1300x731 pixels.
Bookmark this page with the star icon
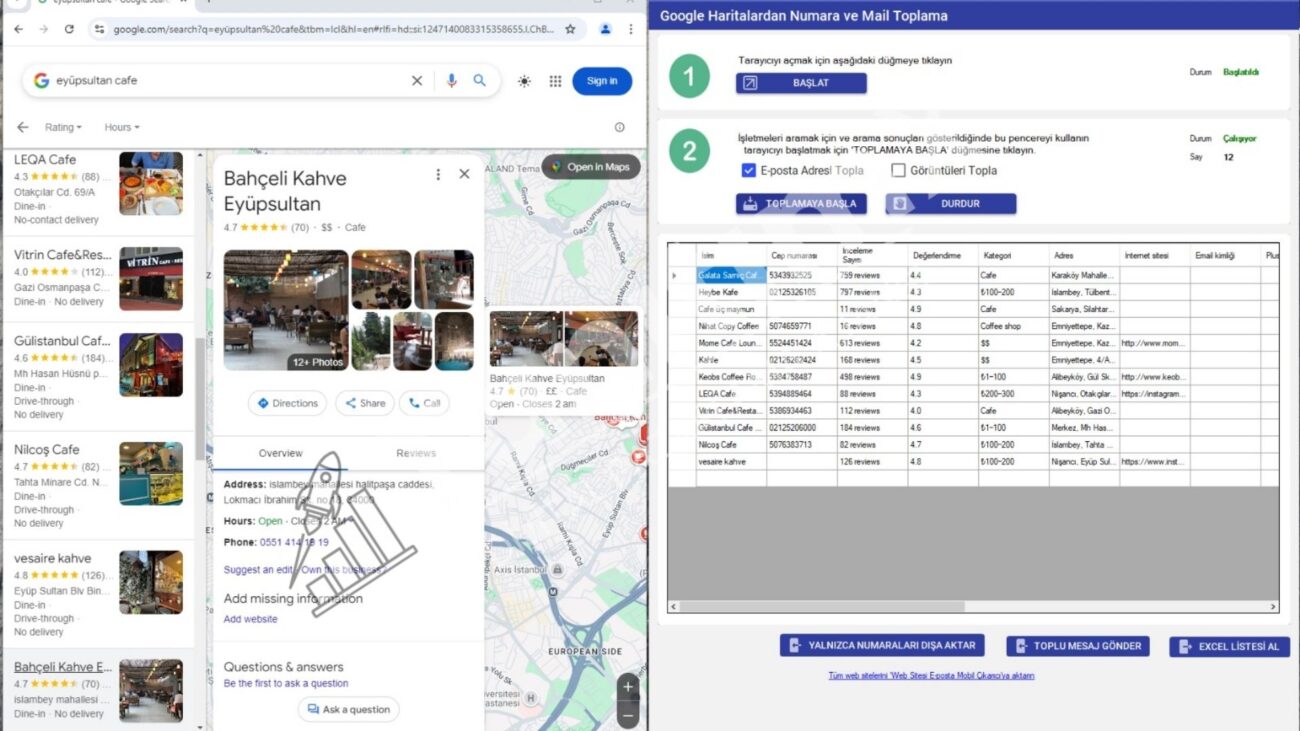pyautogui.click(x=570, y=29)
